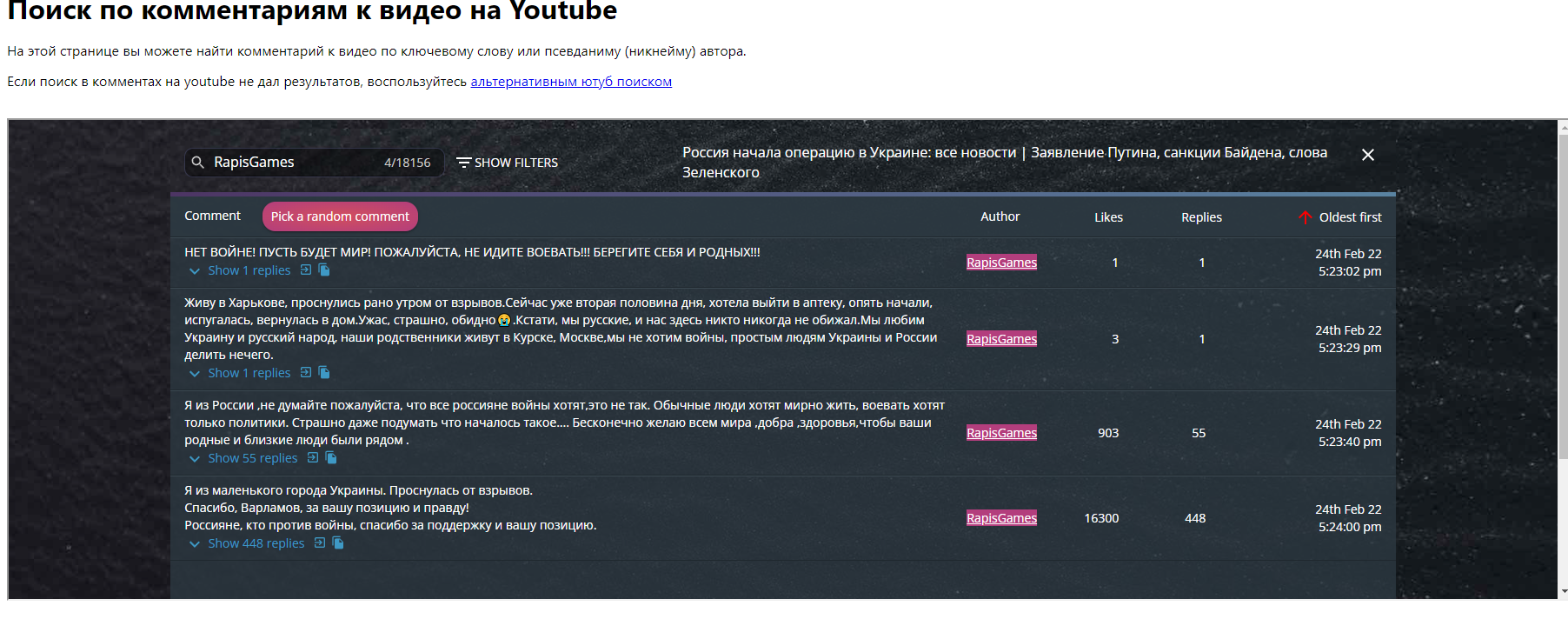The width and height of the screenshot is (1568, 619).
Task: Copy icon beside Show 55 replies
Action: [x=331, y=458]
